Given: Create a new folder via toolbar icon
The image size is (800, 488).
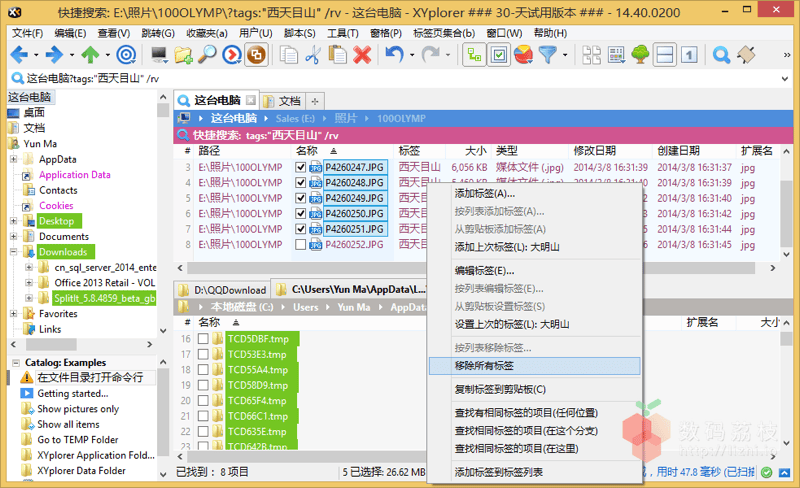Looking at the screenshot, I should [x=183, y=55].
